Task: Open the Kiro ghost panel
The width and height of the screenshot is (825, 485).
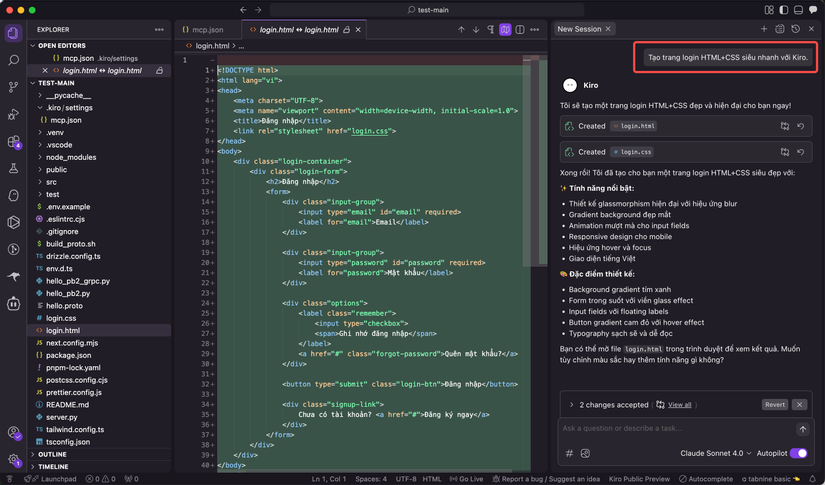Action: (x=13, y=195)
